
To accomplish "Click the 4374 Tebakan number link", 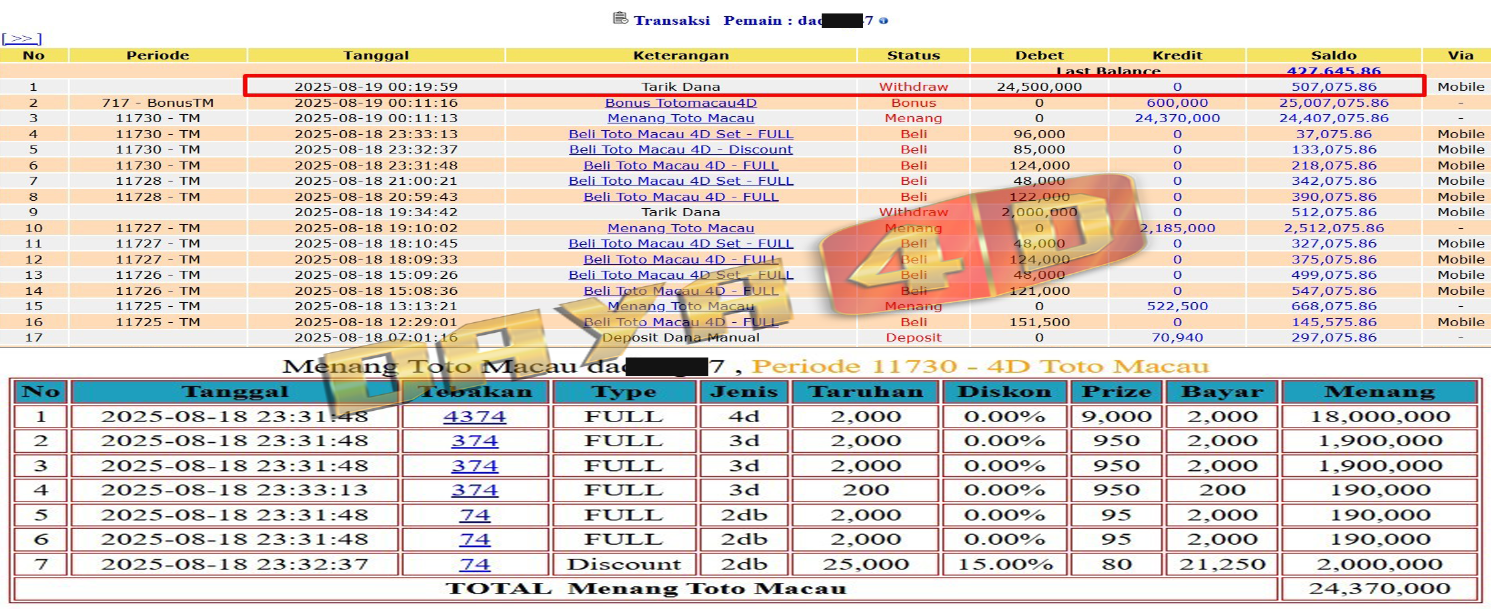I will (474, 417).
